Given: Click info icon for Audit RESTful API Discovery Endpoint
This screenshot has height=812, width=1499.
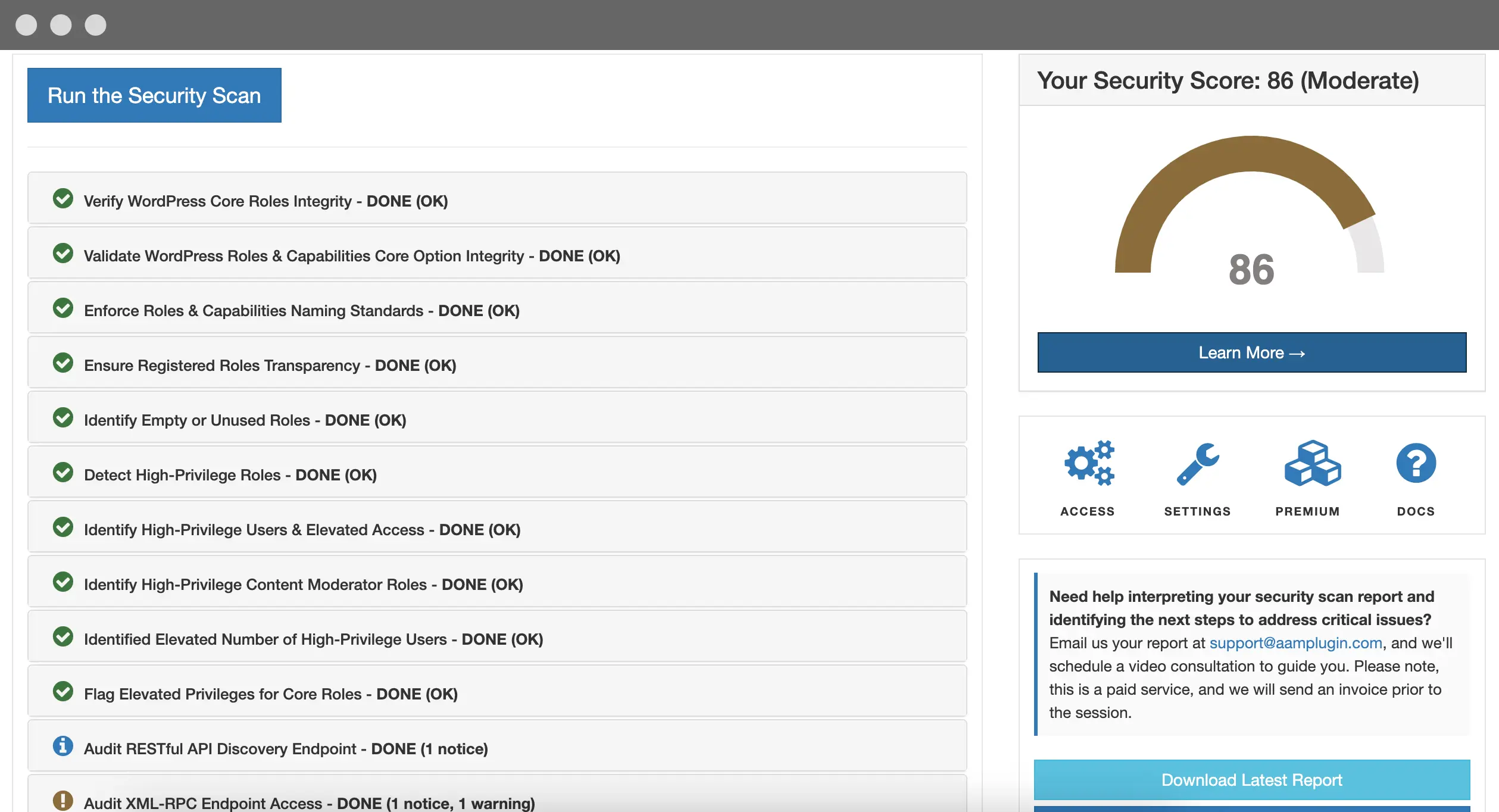Looking at the screenshot, I should (63, 746).
